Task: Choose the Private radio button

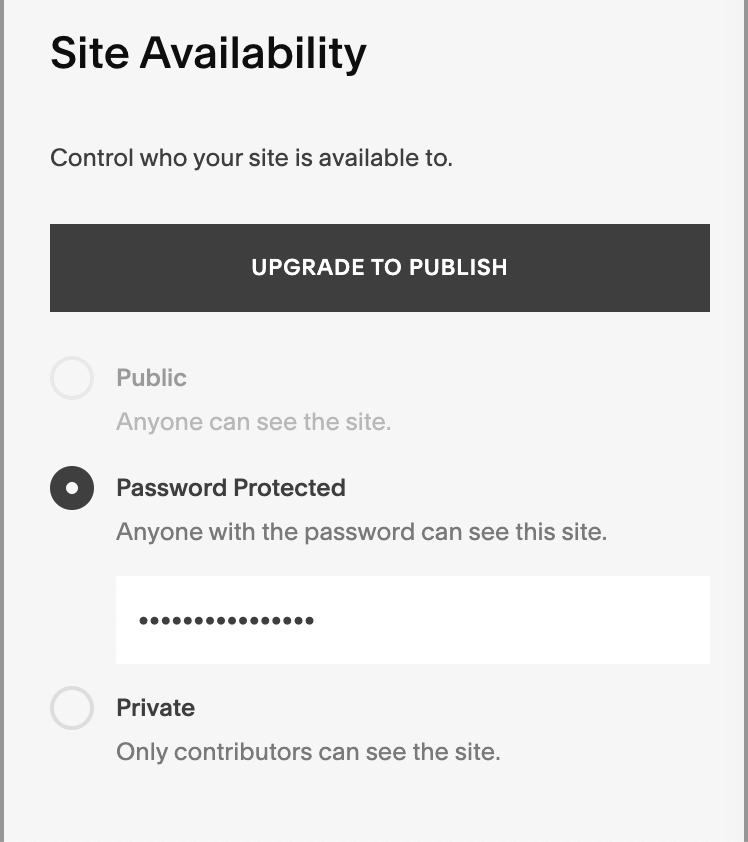Action: coord(72,708)
